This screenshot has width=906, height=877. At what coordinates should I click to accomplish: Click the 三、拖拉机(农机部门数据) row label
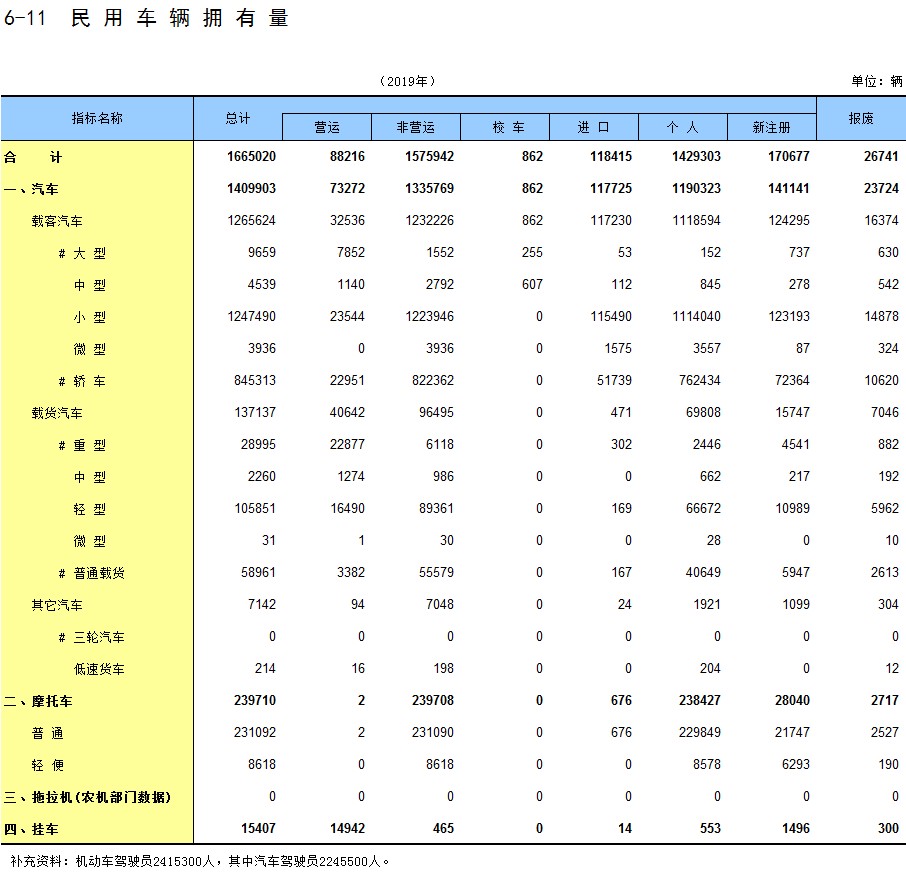(x=87, y=797)
